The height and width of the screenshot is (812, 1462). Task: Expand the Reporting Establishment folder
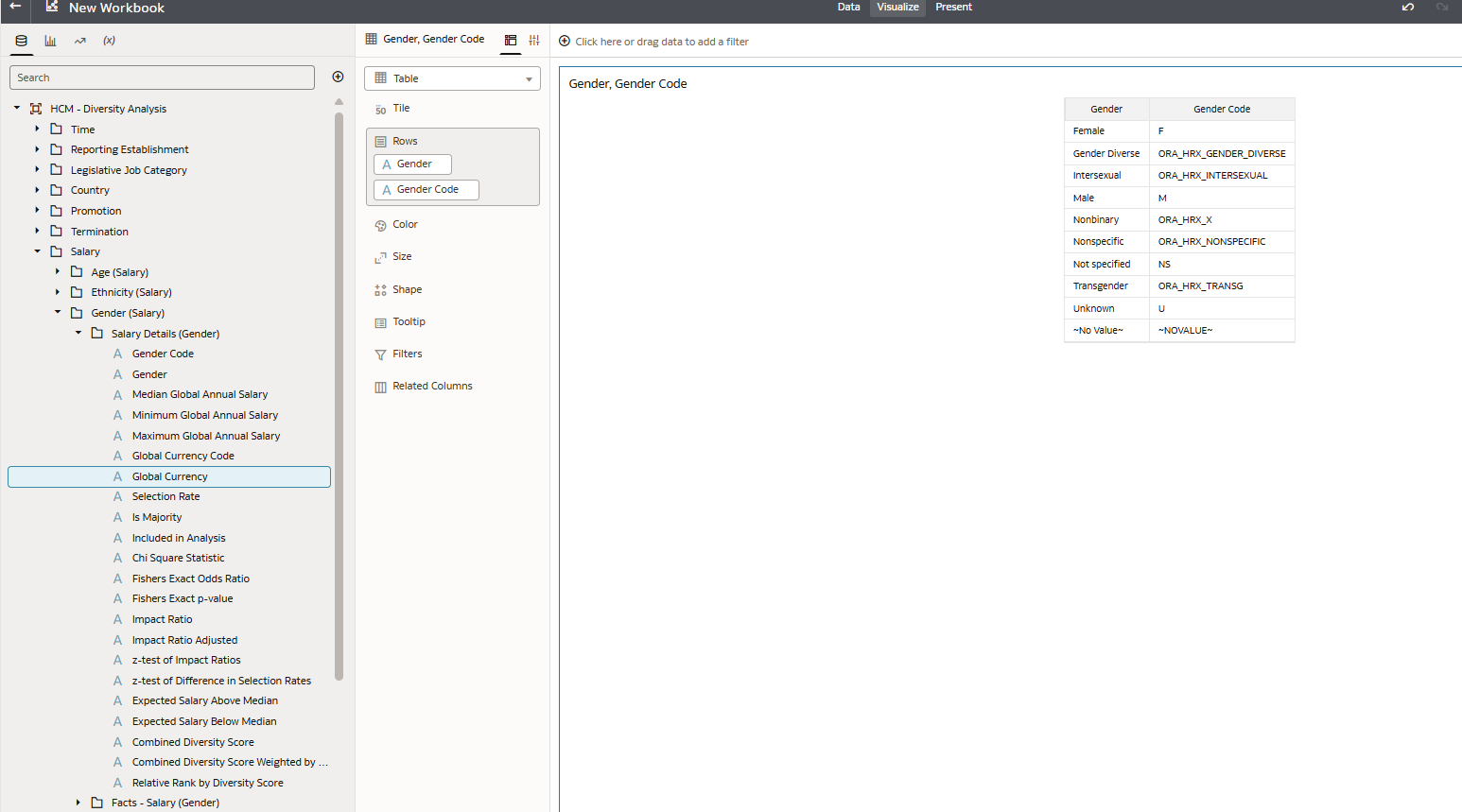coord(37,149)
